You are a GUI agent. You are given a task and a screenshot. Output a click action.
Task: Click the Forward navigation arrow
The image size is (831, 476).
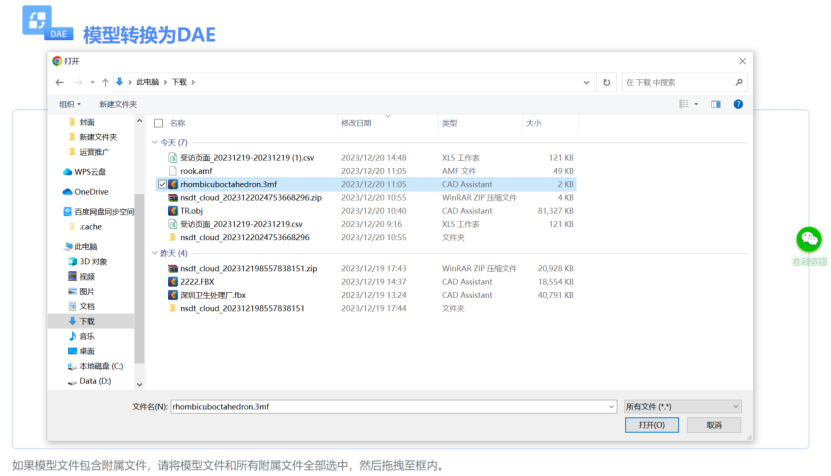point(78,82)
